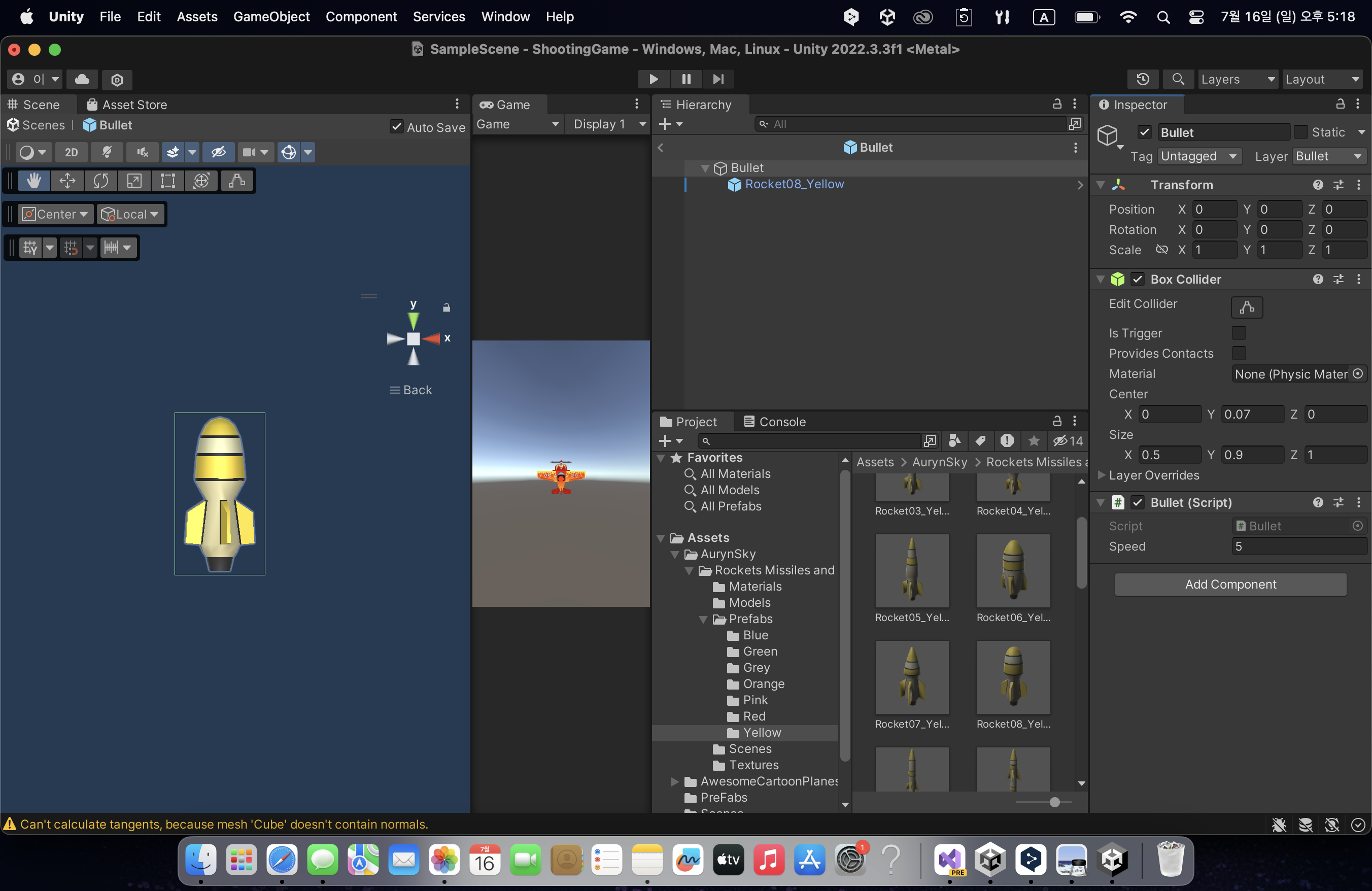Click the Add Component button
The image size is (1372, 891).
[x=1230, y=585]
